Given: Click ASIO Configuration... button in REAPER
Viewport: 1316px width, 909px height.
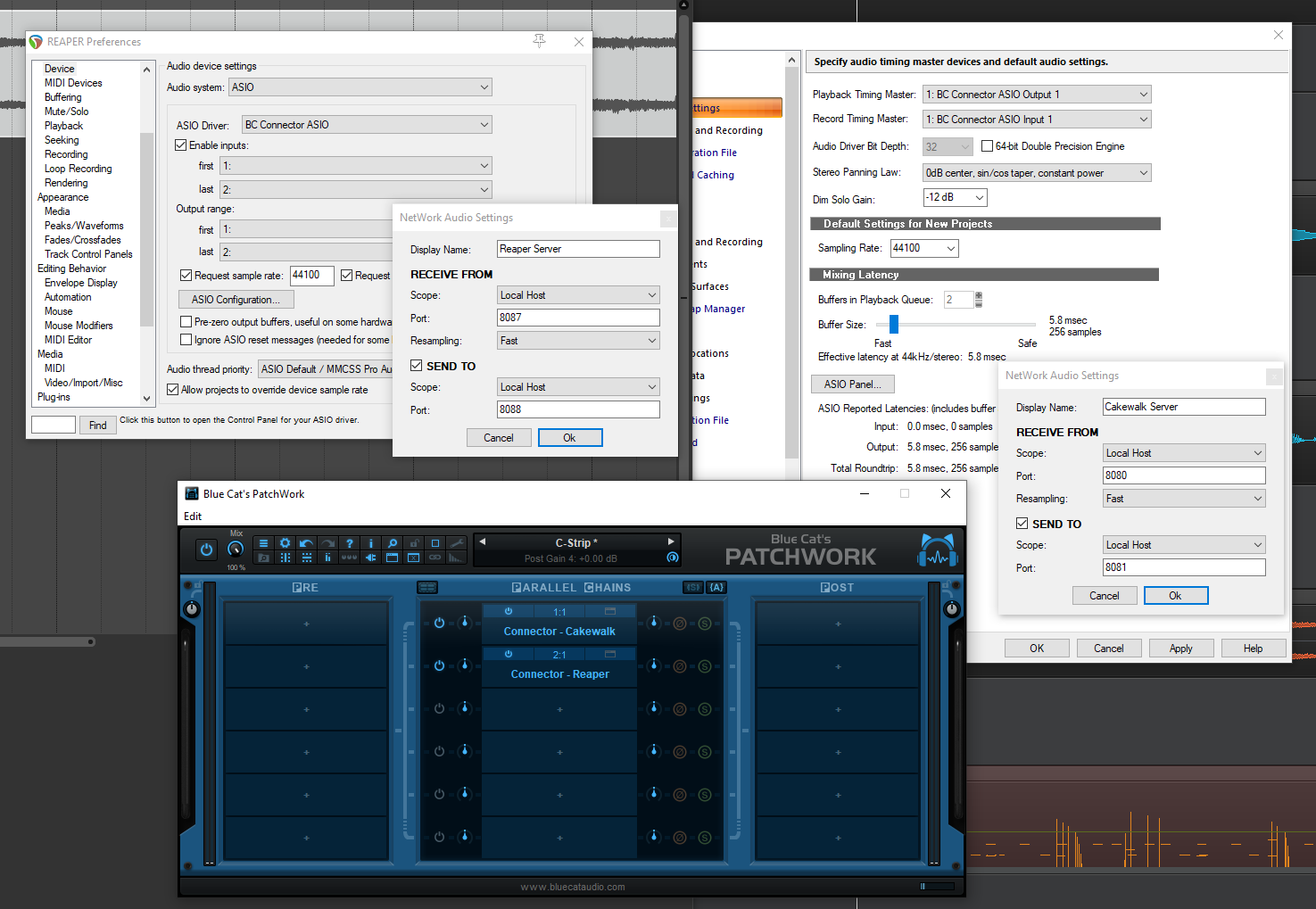Looking at the screenshot, I should [x=236, y=300].
